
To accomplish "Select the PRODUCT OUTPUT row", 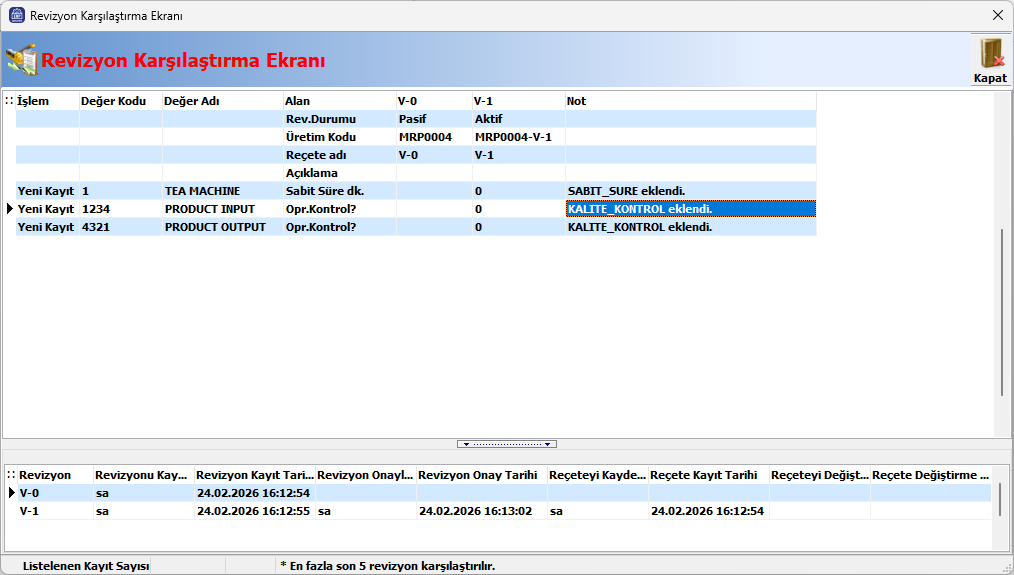I will (x=222, y=227).
